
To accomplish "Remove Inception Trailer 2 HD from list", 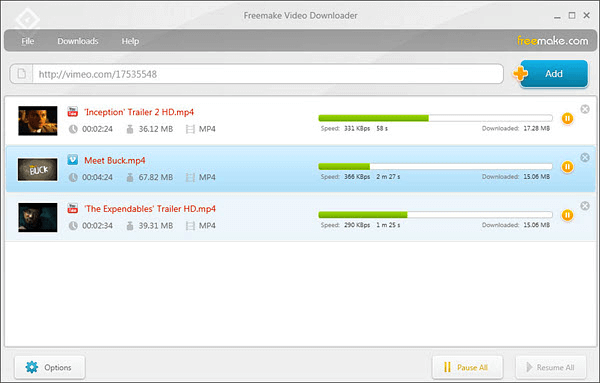I will (585, 109).
